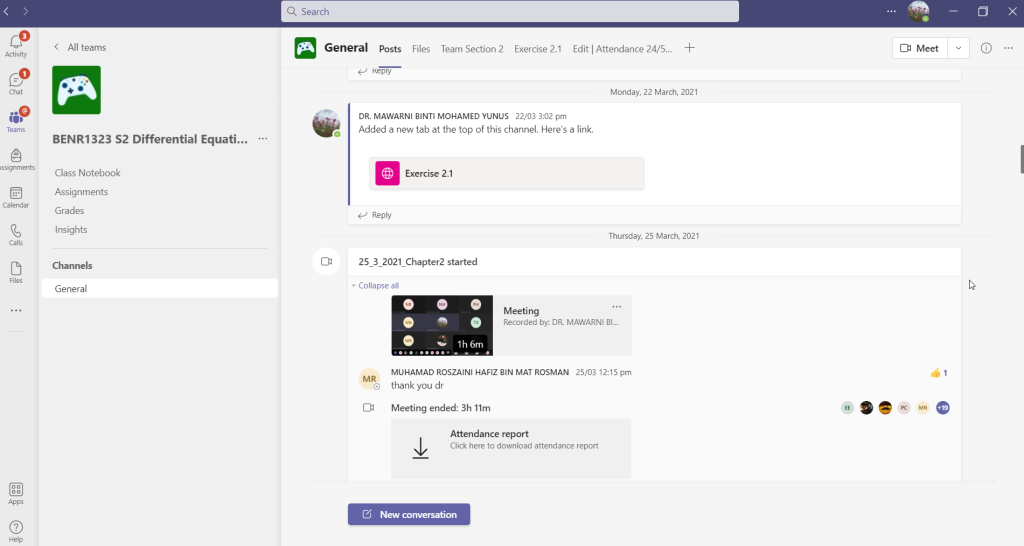Download the Attendance report

click(x=511, y=448)
